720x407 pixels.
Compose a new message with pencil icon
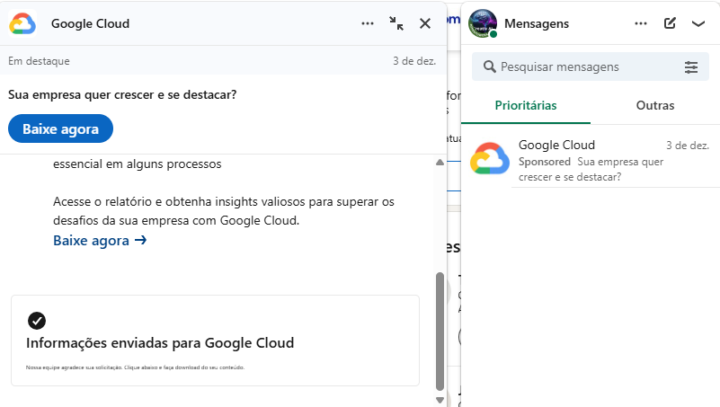(x=669, y=23)
